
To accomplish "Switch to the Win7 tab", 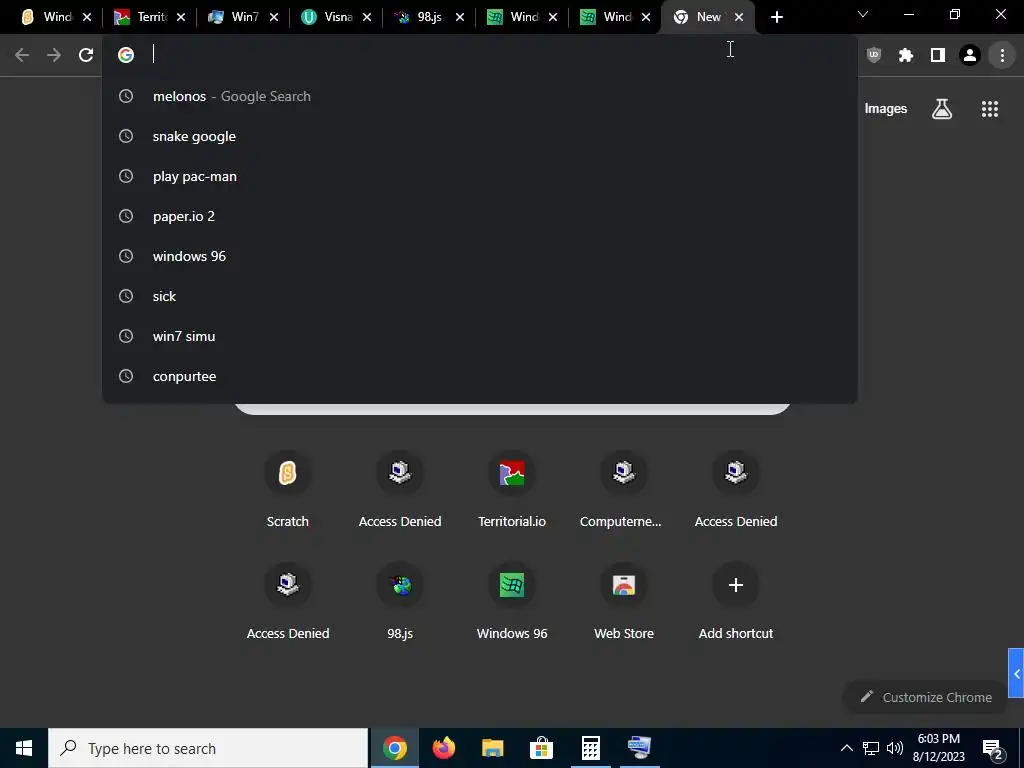I will pos(243,17).
